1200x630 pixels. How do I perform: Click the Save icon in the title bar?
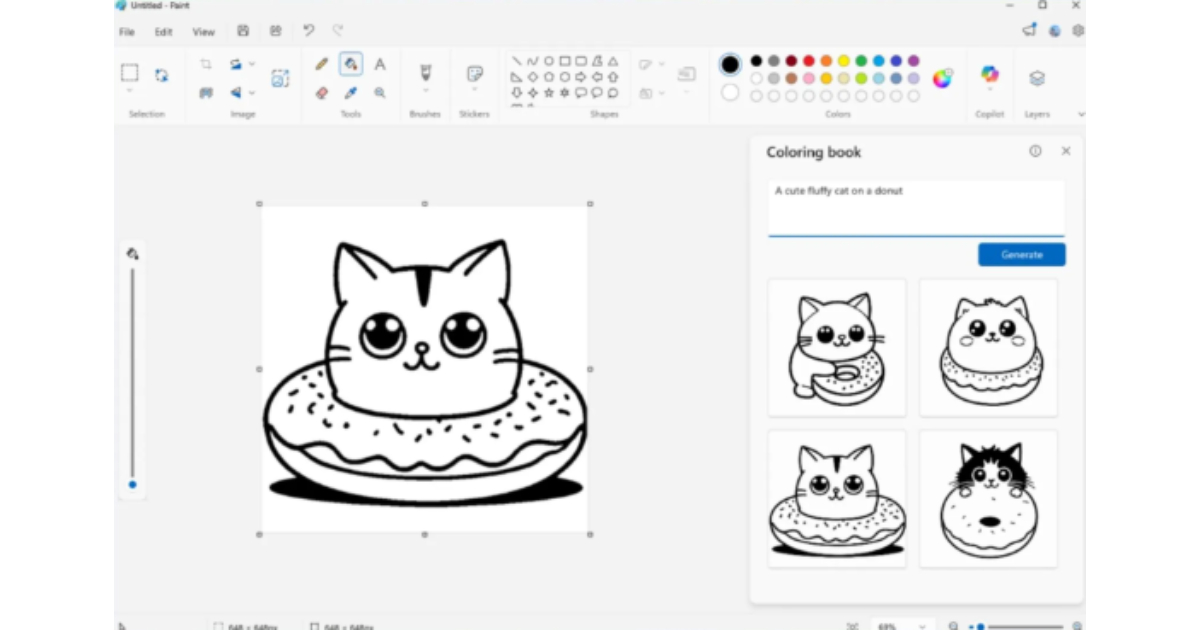243,31
